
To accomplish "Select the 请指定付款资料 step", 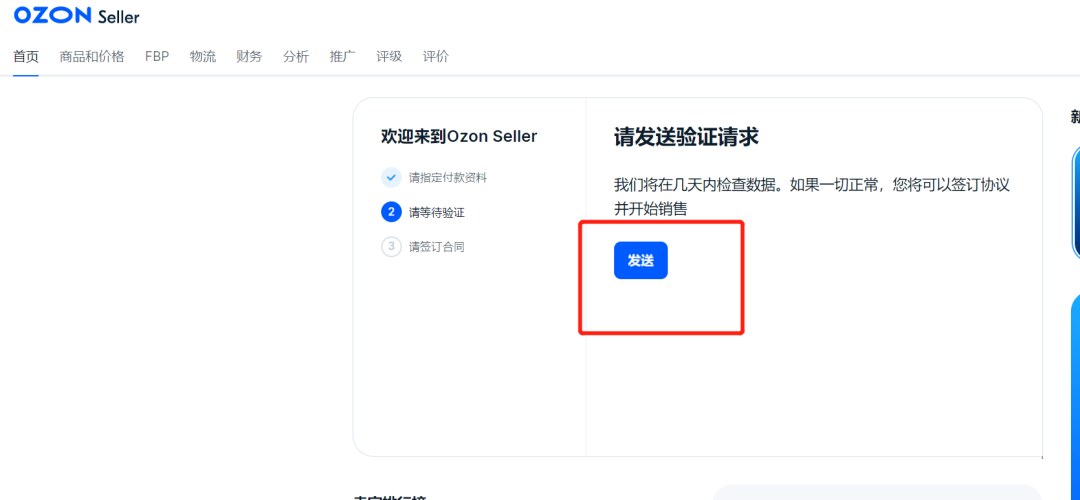I will (448, 178).
